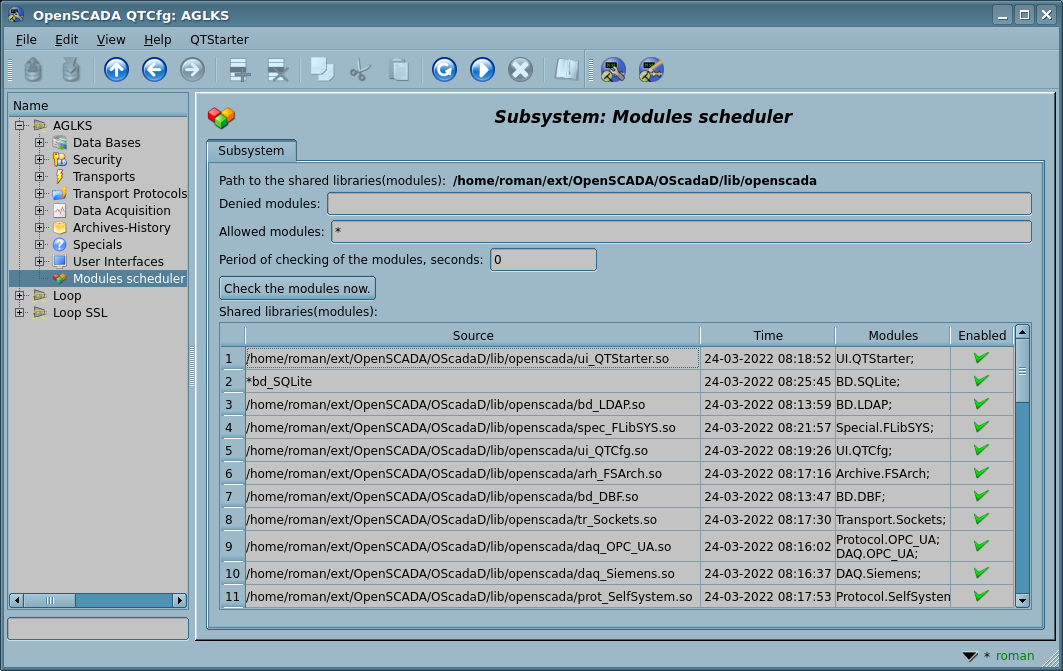
Task: Click the Start/Play round toolbar icon
Action: click(x=482, y=69)
